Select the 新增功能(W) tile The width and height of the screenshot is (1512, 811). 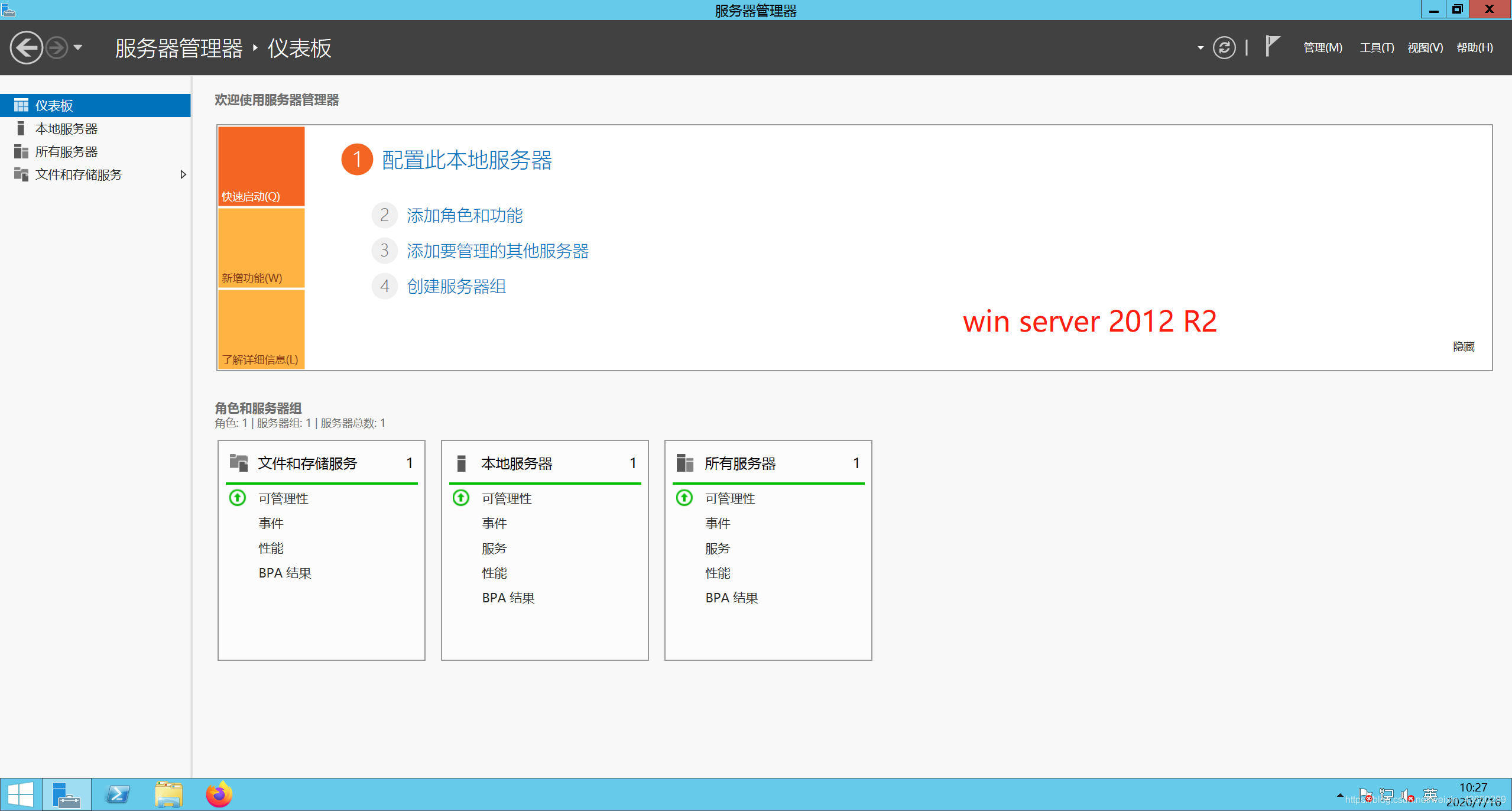coord(261,248)
